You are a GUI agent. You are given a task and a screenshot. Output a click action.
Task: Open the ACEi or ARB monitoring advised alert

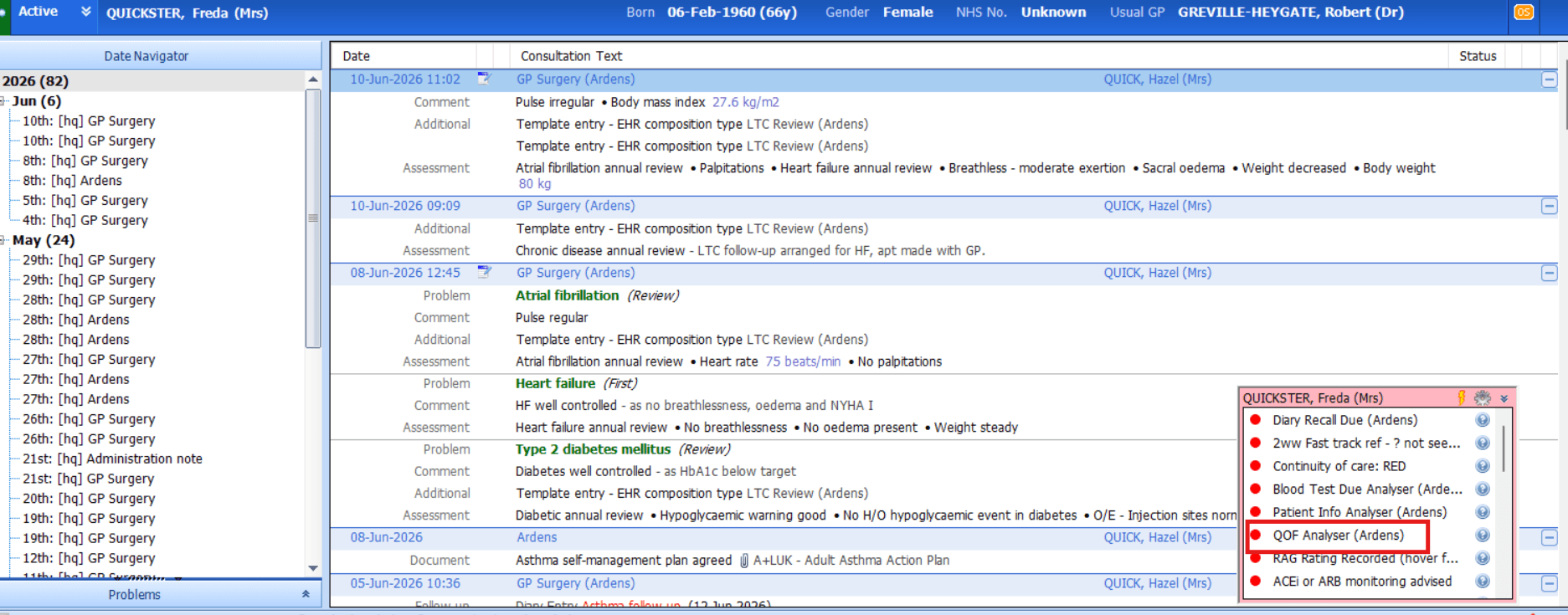tap(1362, 582)
